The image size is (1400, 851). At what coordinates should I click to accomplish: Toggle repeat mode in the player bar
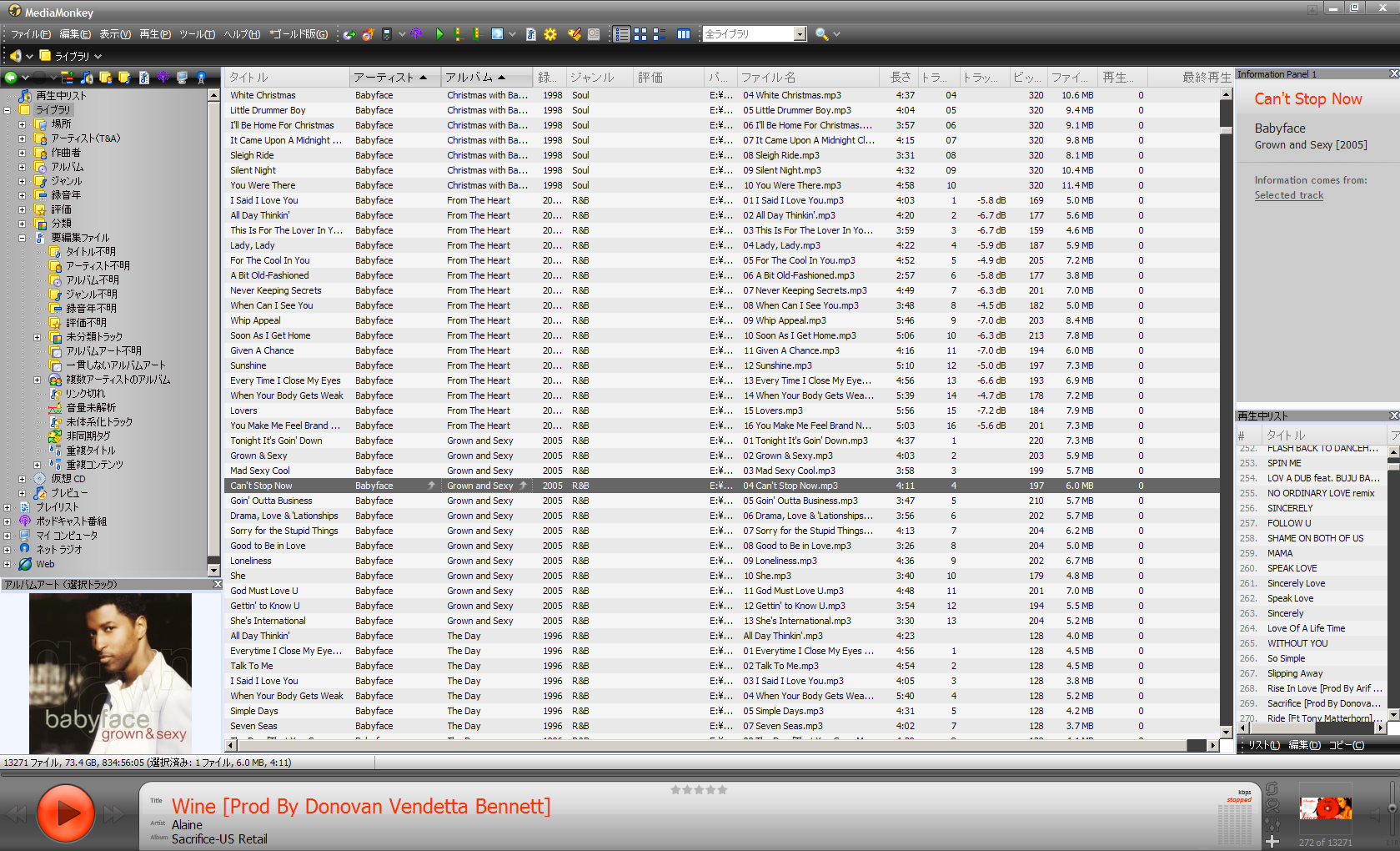click(x=1272, y=788)
